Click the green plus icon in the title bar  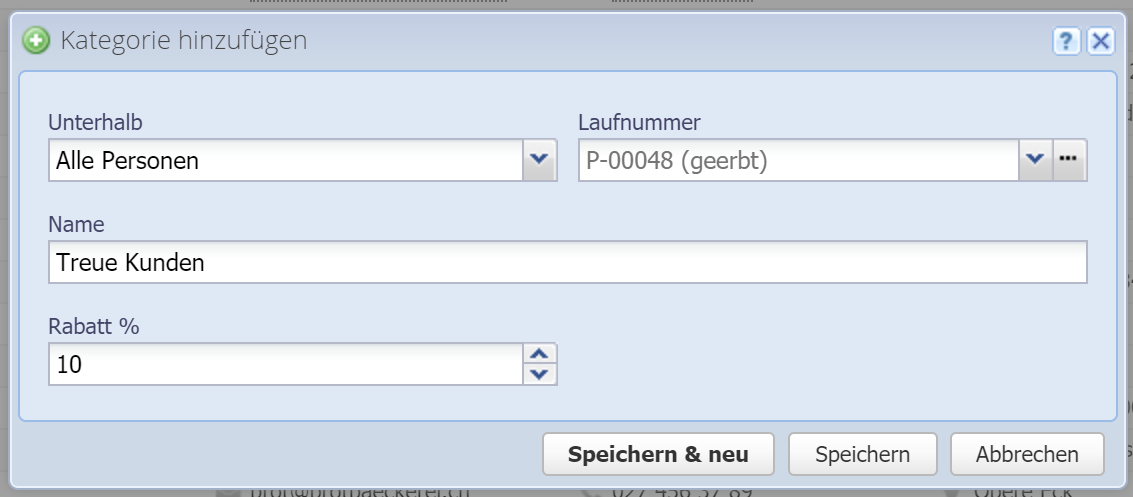coord(37,41)
